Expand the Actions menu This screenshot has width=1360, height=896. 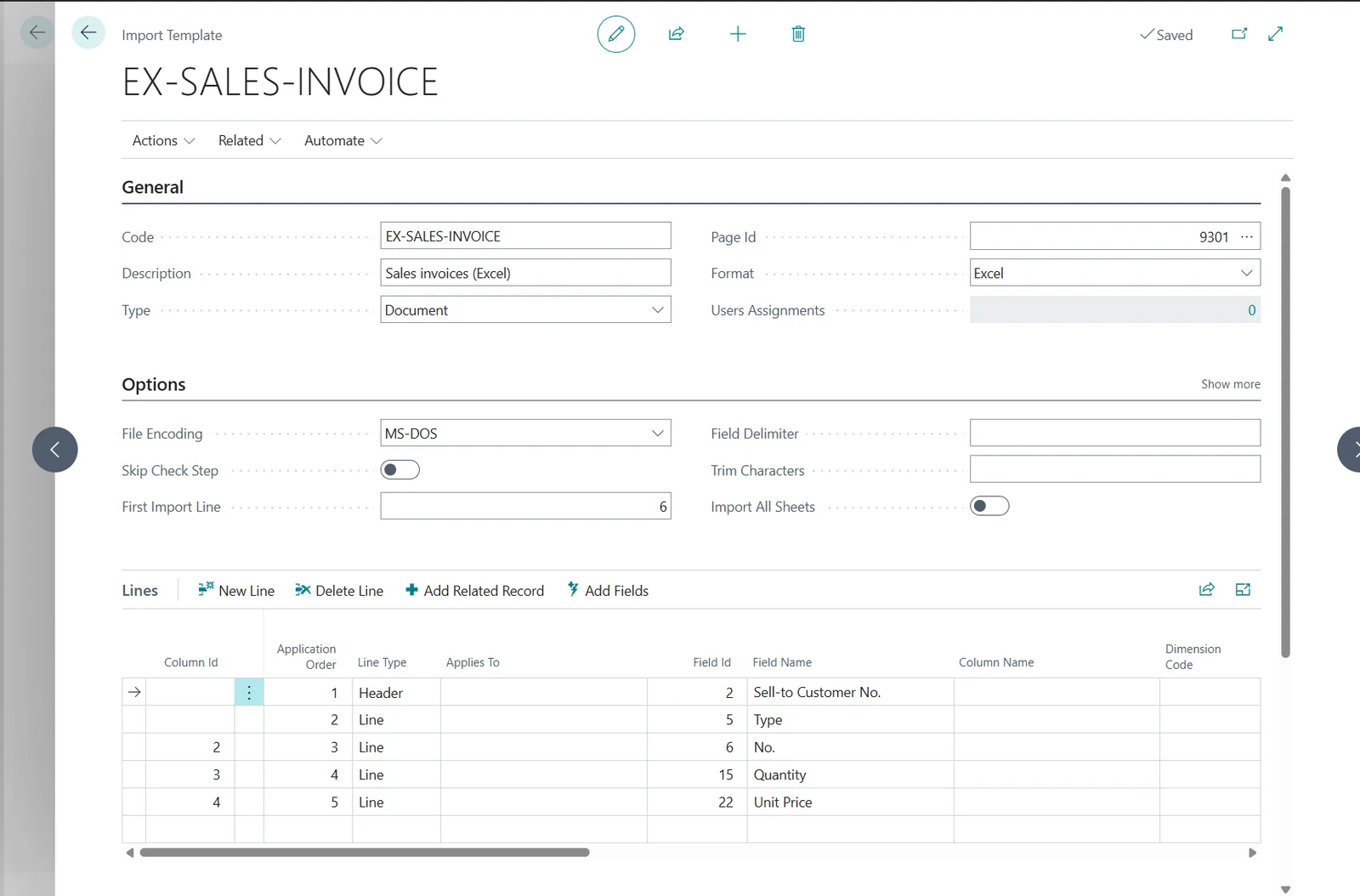[163, 140]
